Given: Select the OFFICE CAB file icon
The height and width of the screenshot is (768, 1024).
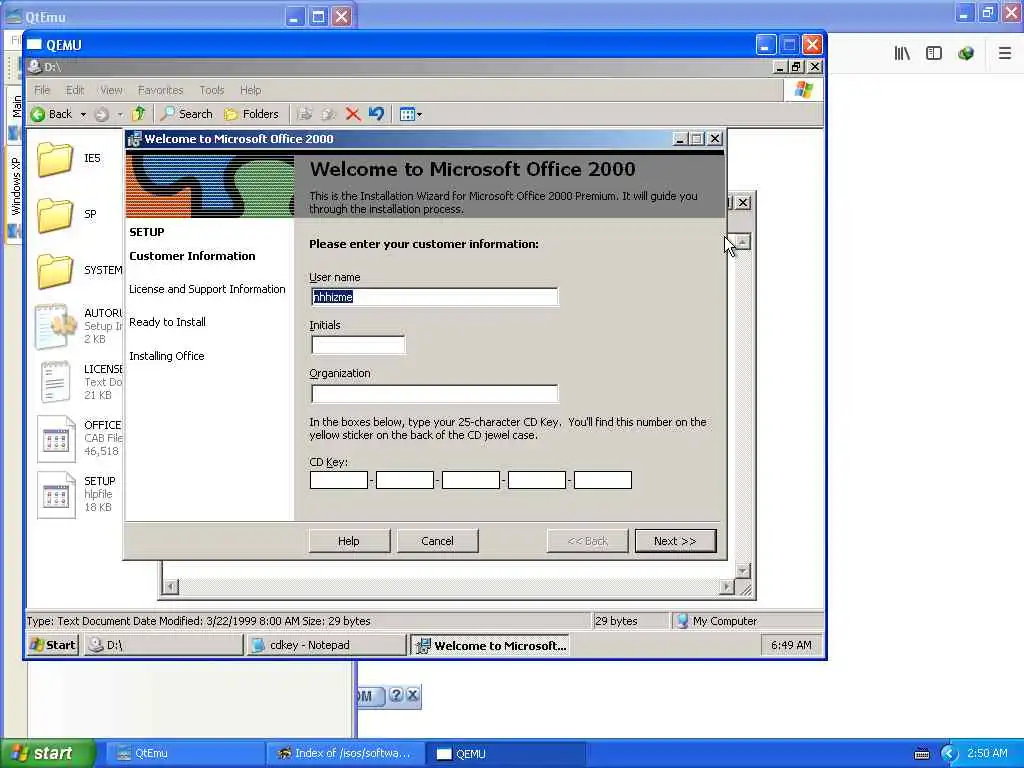Looking at the screenshot, I should pos(56,438).
